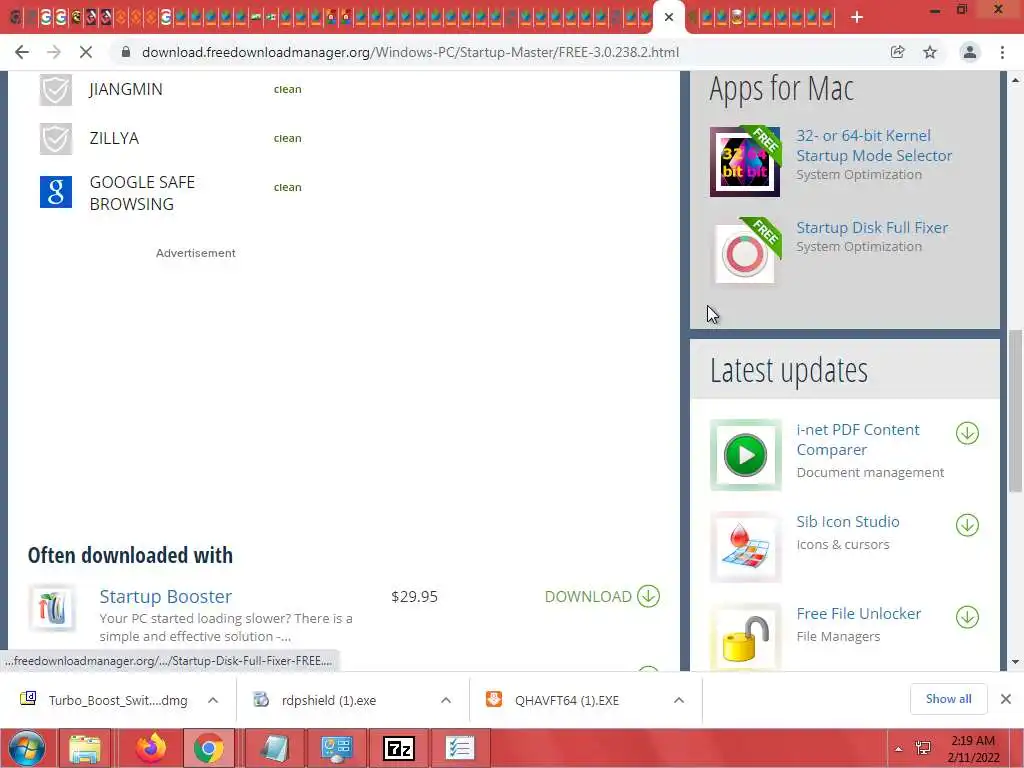Download Free File Unlocker via arrow icon

[967, 617]
